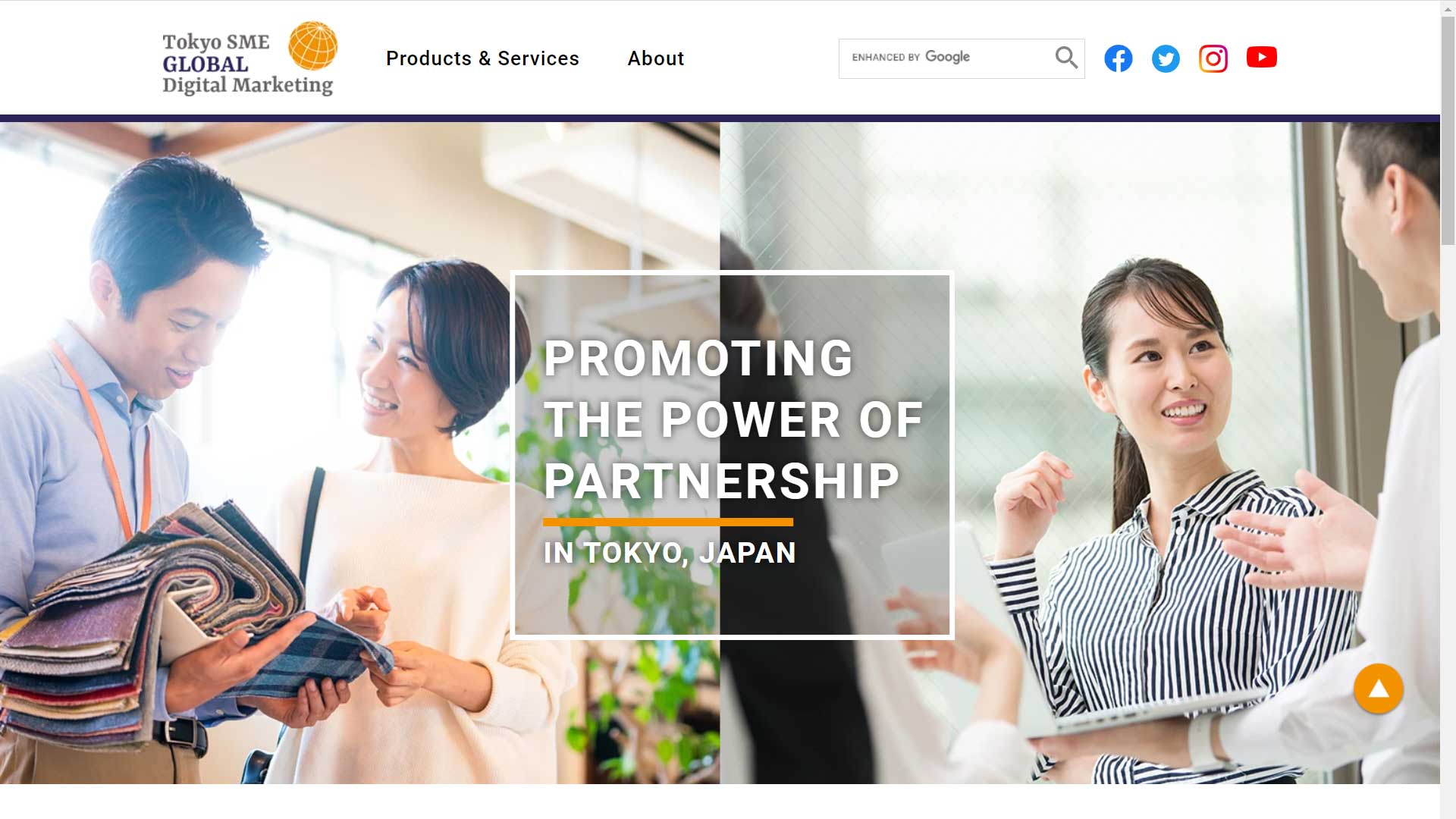Click the magnifier search icon
Viewport: 1456px width, 819px height.
1066,58
